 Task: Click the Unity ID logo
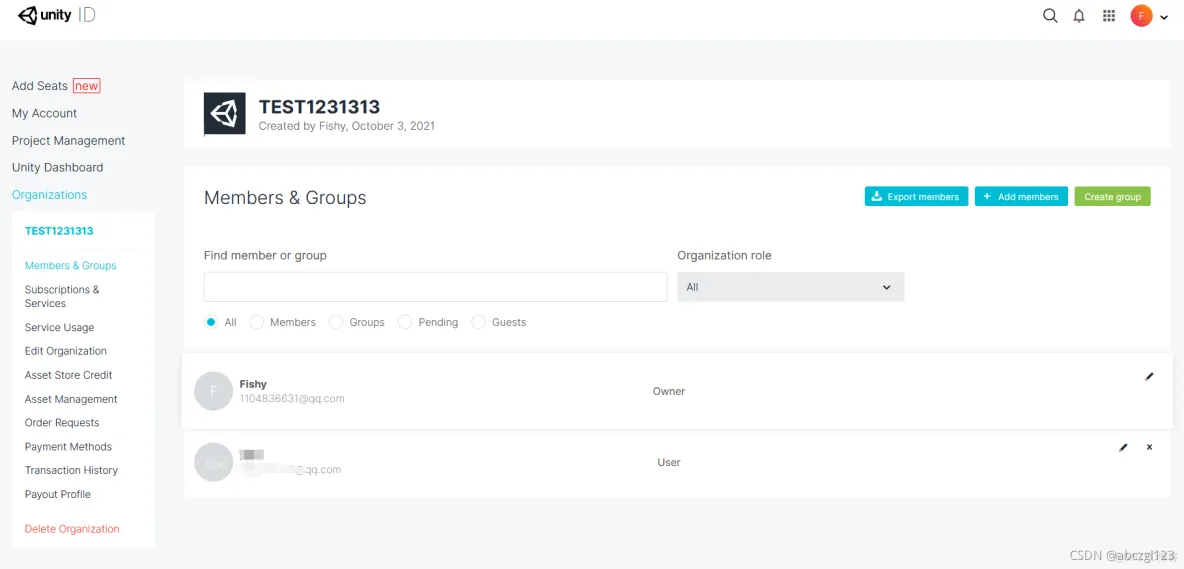point(57,15)
